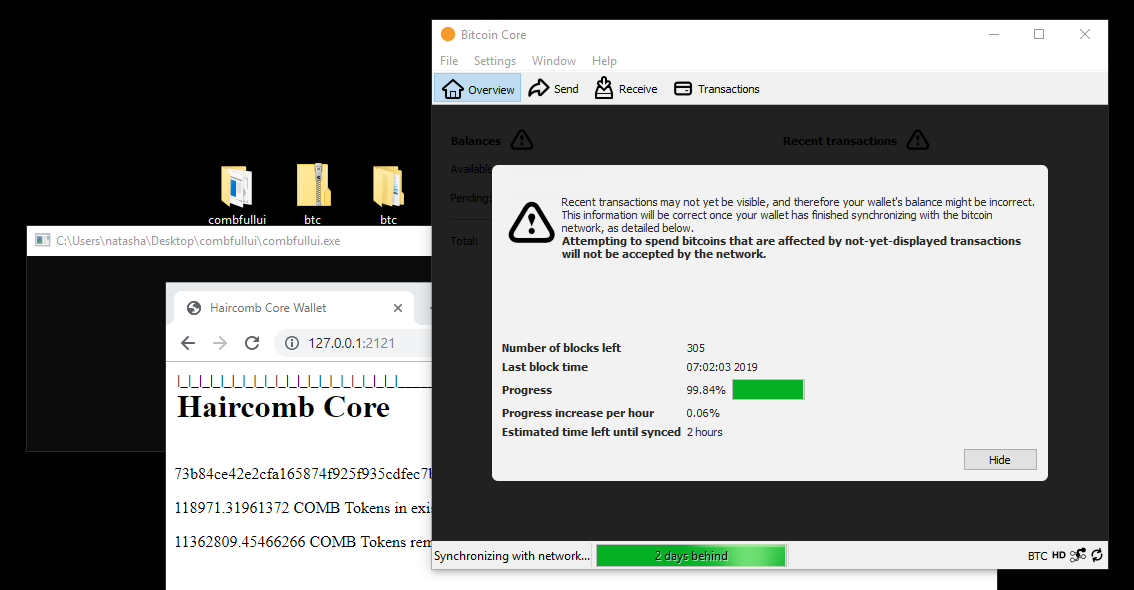The height and width of the screenshot is (590, 1134).
Task: Click the hash text starting with 73b84ce42e2cfa
Action: pos(303,474)
